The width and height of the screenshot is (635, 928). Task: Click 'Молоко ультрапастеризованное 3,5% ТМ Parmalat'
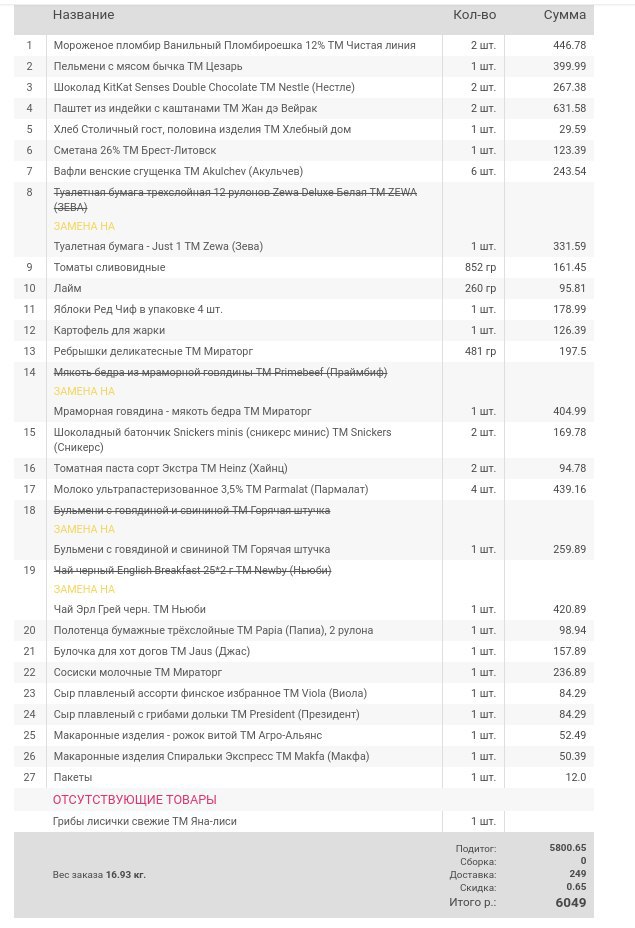[211, 489]
